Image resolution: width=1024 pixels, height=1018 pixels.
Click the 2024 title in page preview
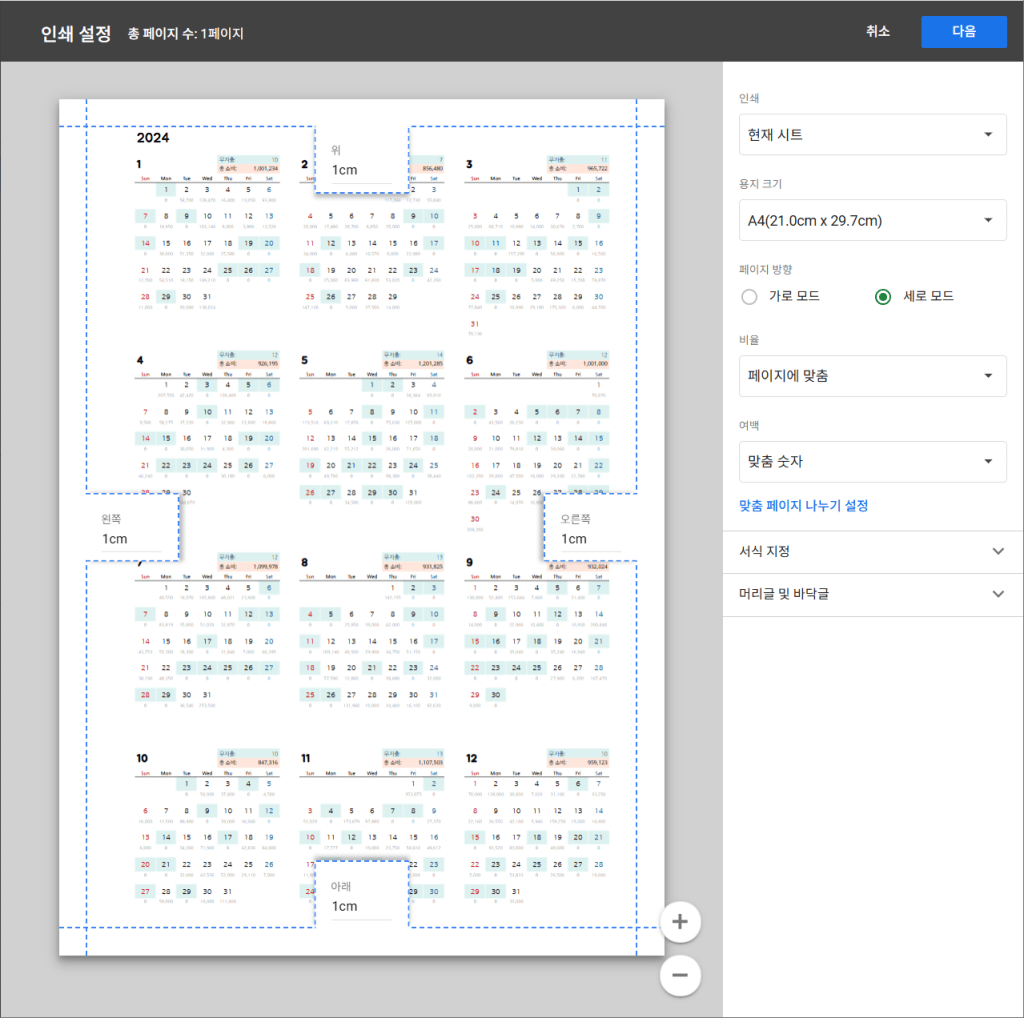click(153, 138)
